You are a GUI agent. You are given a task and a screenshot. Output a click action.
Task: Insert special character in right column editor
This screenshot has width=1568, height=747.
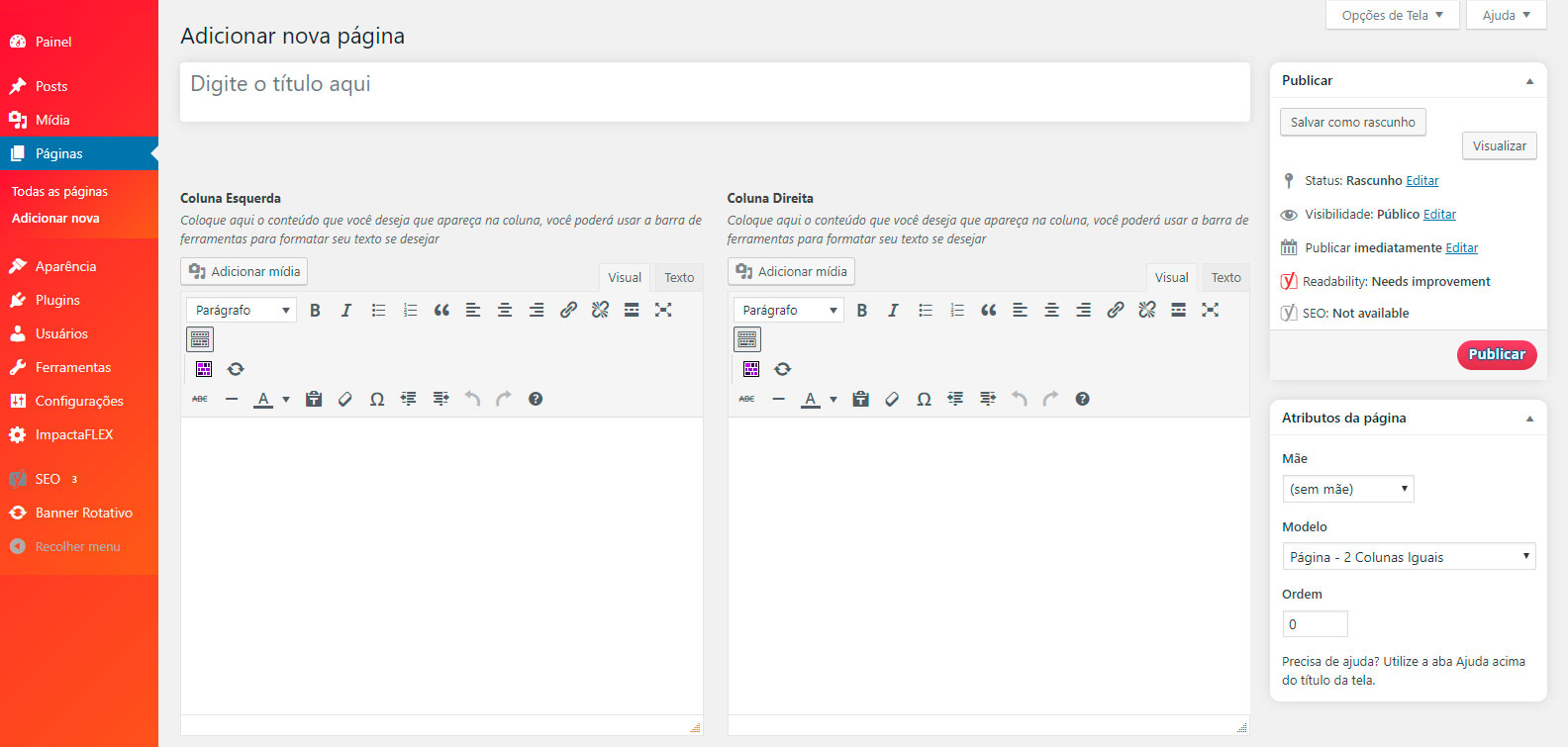click(x=925, y=399)
